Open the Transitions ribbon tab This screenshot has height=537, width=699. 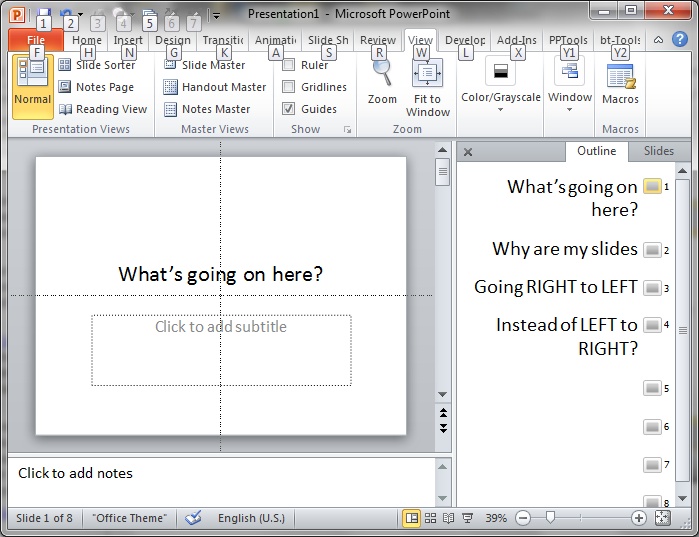223,40
